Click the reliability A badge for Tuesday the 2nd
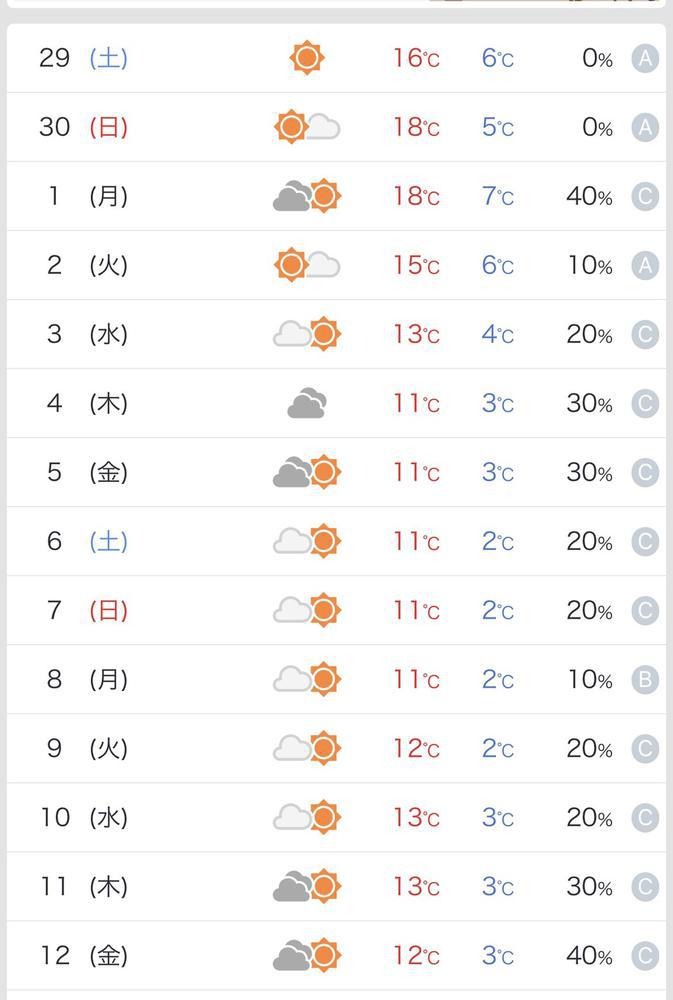 [x=645, y=265]
